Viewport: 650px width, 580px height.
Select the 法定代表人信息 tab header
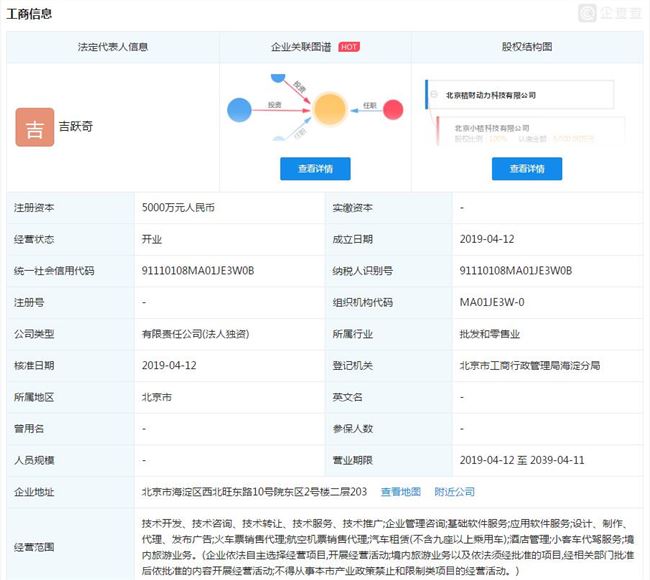[x=113, y=47]
